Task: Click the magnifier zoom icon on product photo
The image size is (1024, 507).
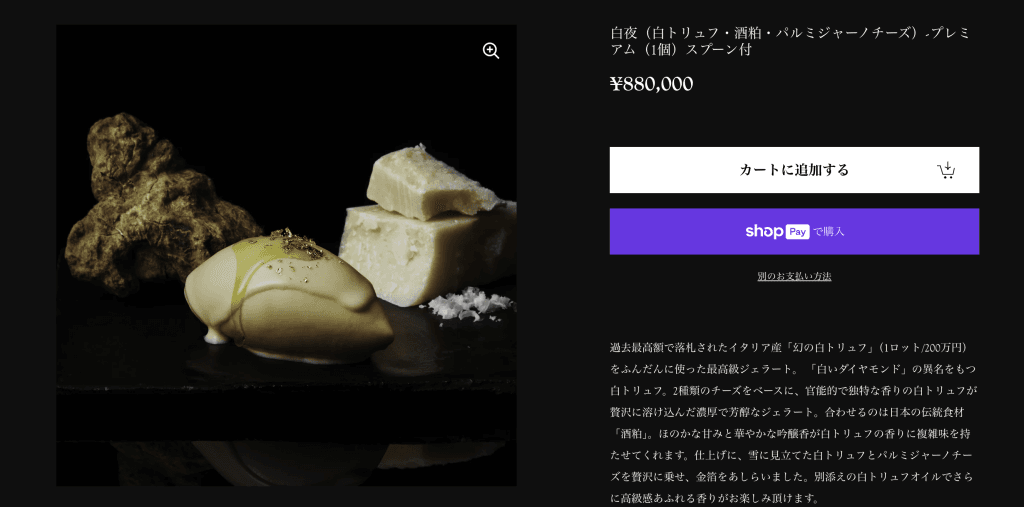Action: [491, 51]
